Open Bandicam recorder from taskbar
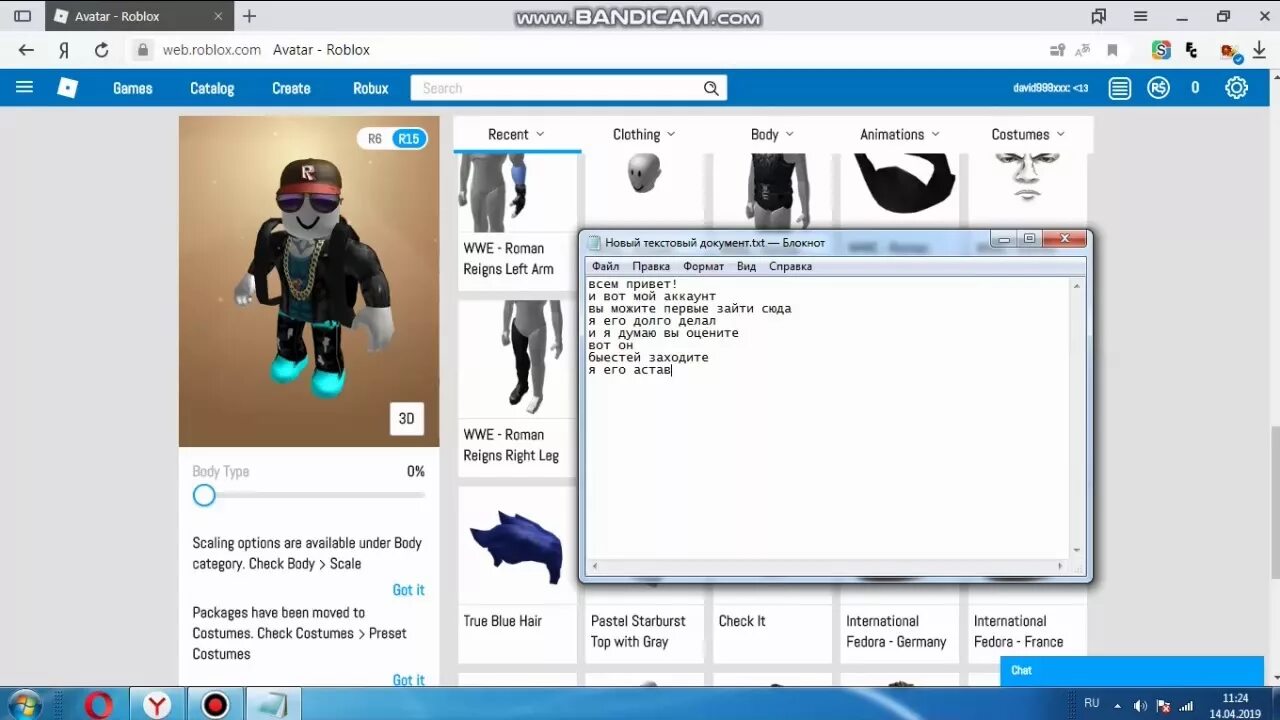Viewport: 1280px width, 720px height. pyautogui.click(x=215, y=704)
